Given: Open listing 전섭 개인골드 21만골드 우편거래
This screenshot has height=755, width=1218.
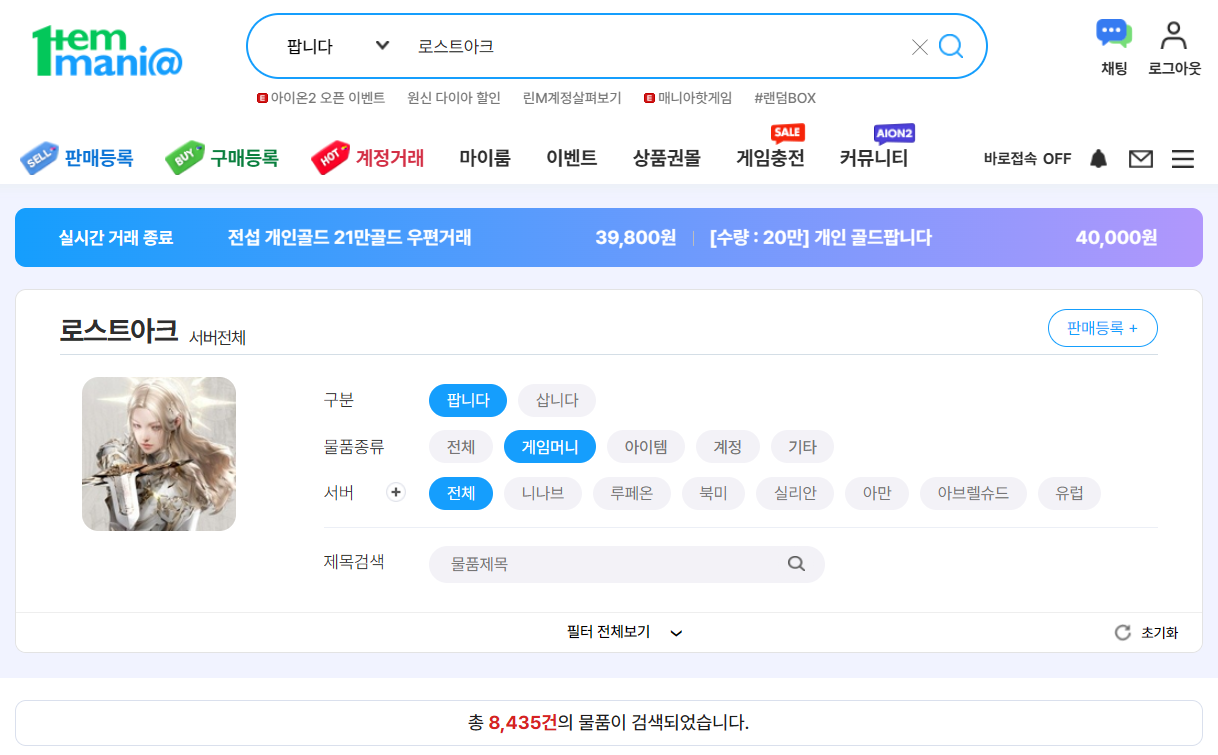Looking at the screenshot, I should click(x=350, y=237).
